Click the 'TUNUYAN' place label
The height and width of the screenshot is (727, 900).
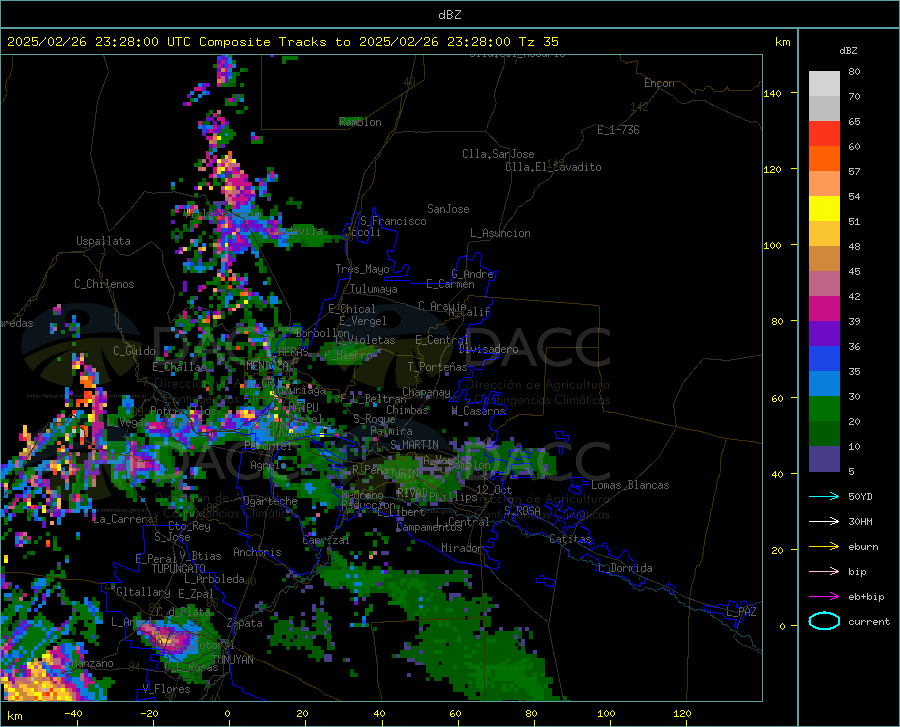coord(232,659)
